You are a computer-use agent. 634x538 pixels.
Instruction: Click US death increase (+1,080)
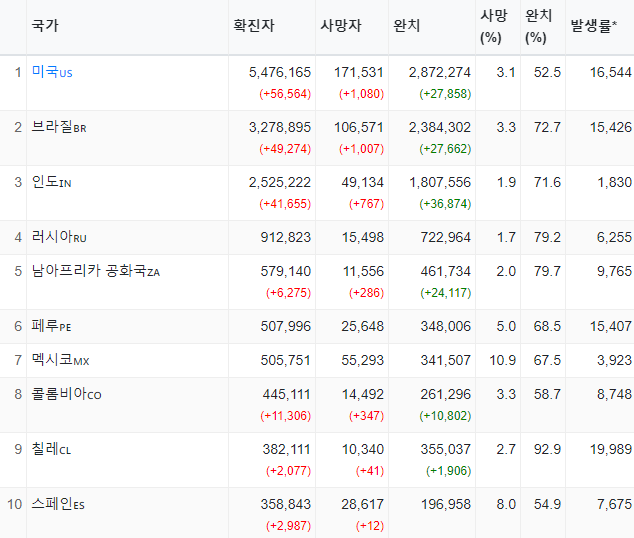pos(361,94)
